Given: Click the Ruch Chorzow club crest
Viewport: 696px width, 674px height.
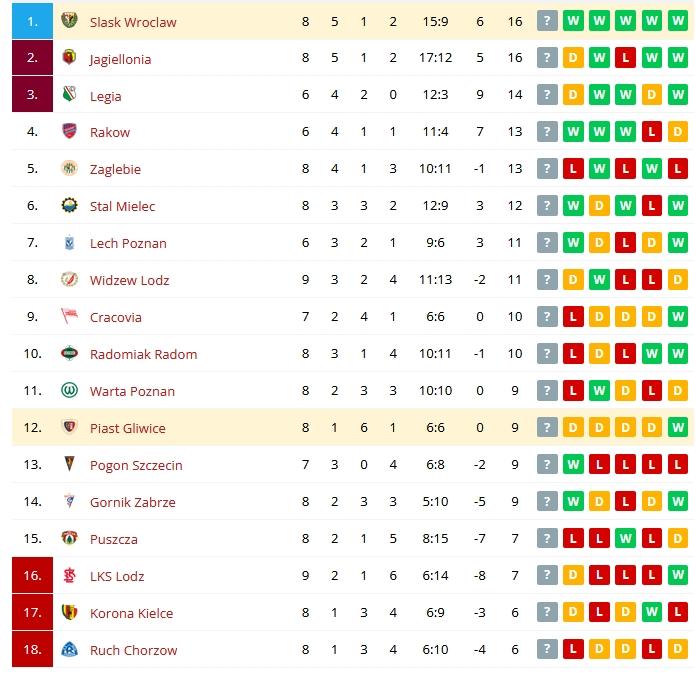Looking at the screenshot, I should [x=69, y=649].
